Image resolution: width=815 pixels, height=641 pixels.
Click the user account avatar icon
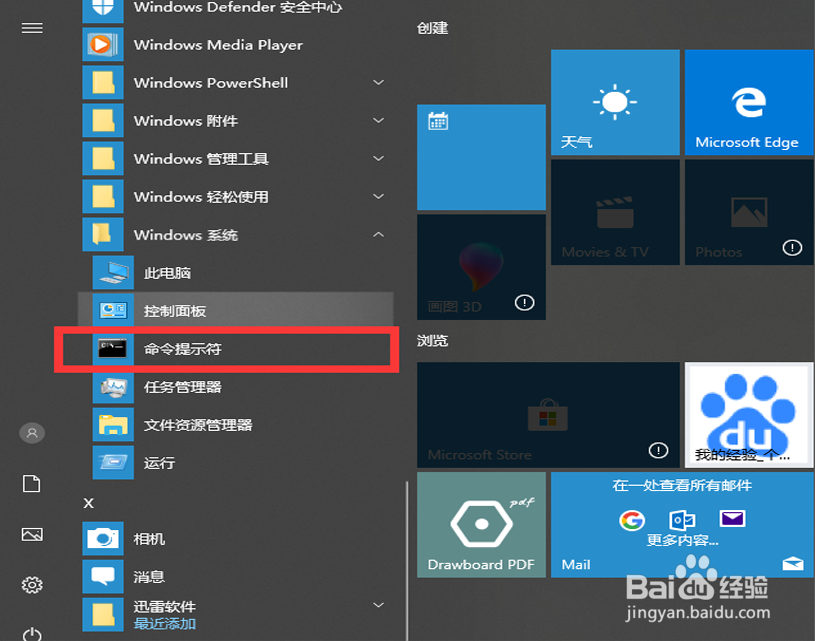pos(32,433)
